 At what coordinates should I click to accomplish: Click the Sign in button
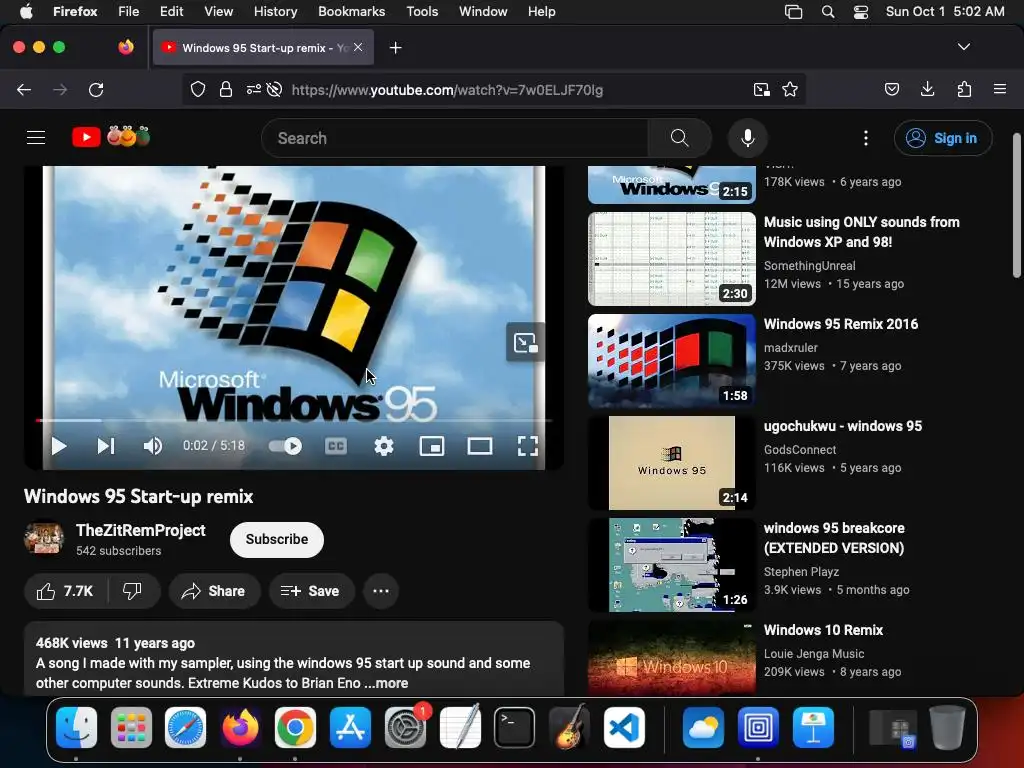943,138
